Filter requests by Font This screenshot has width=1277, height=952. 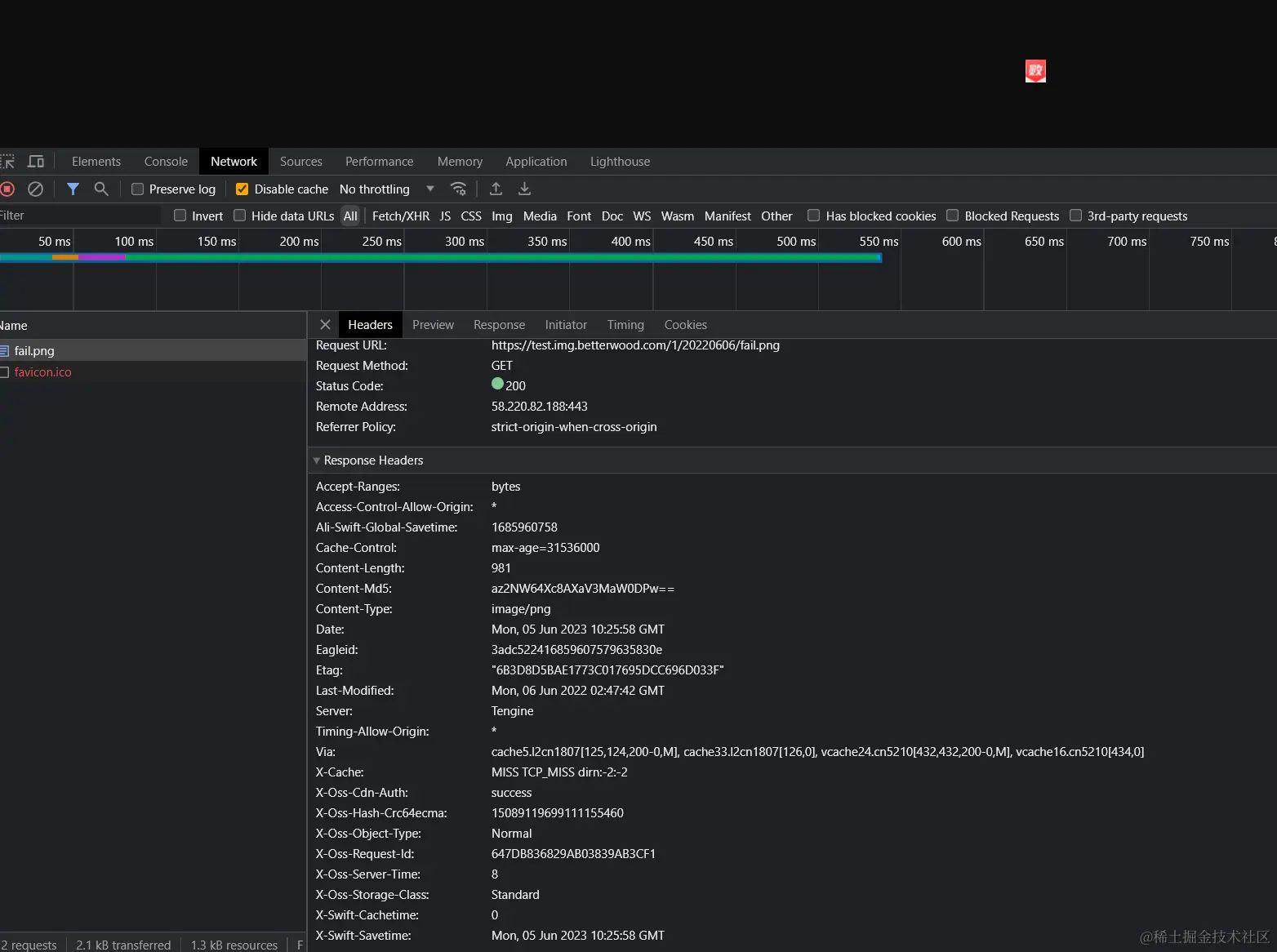(579, 216)
